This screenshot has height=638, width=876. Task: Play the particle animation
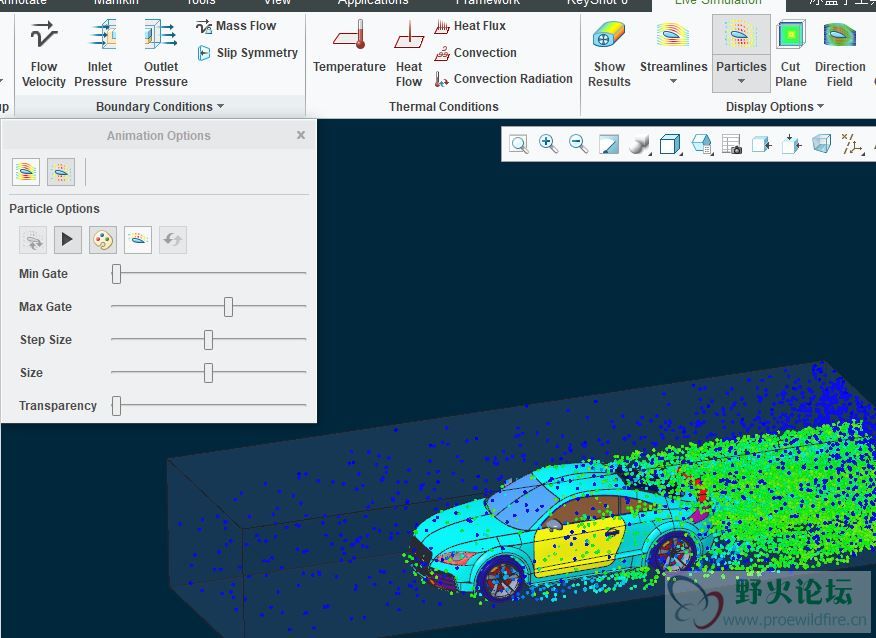coord(68,240)
